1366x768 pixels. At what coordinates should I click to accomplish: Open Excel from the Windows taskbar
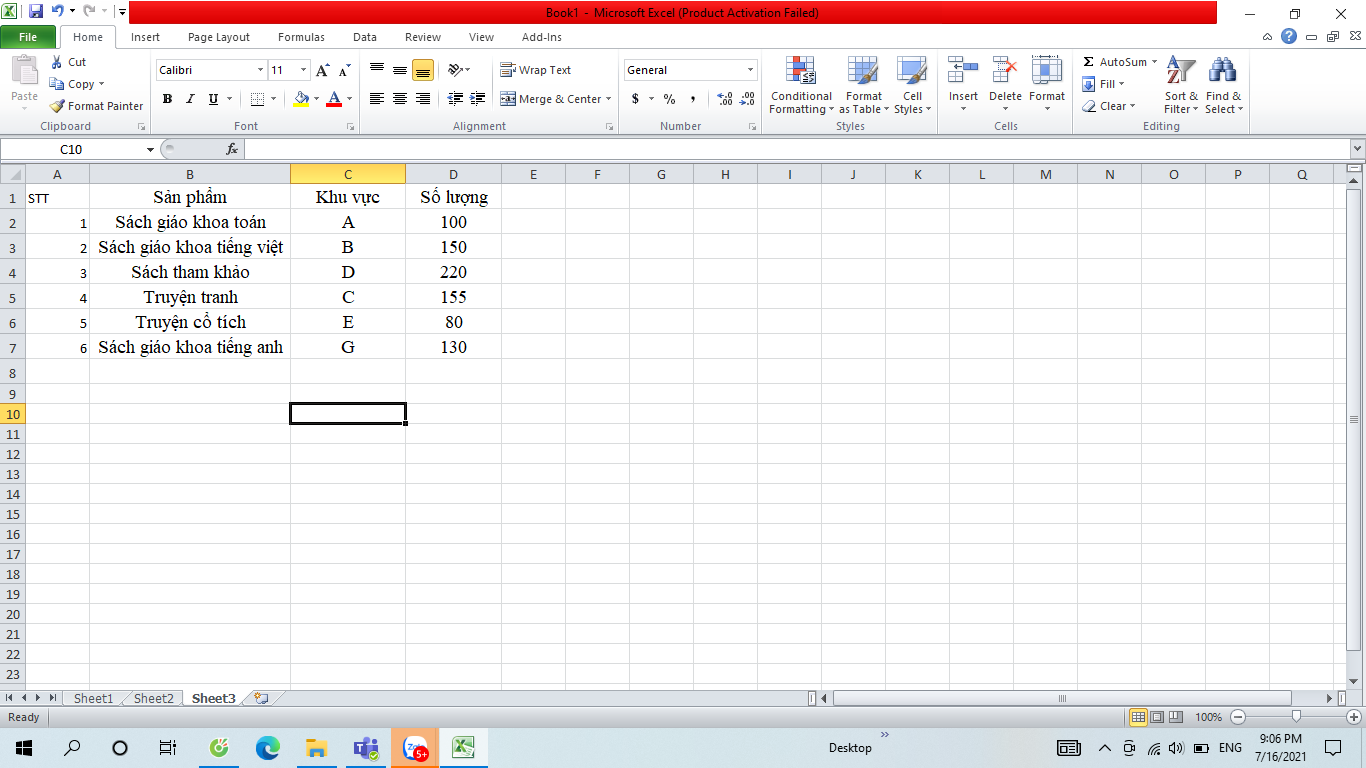pos(463,747)
